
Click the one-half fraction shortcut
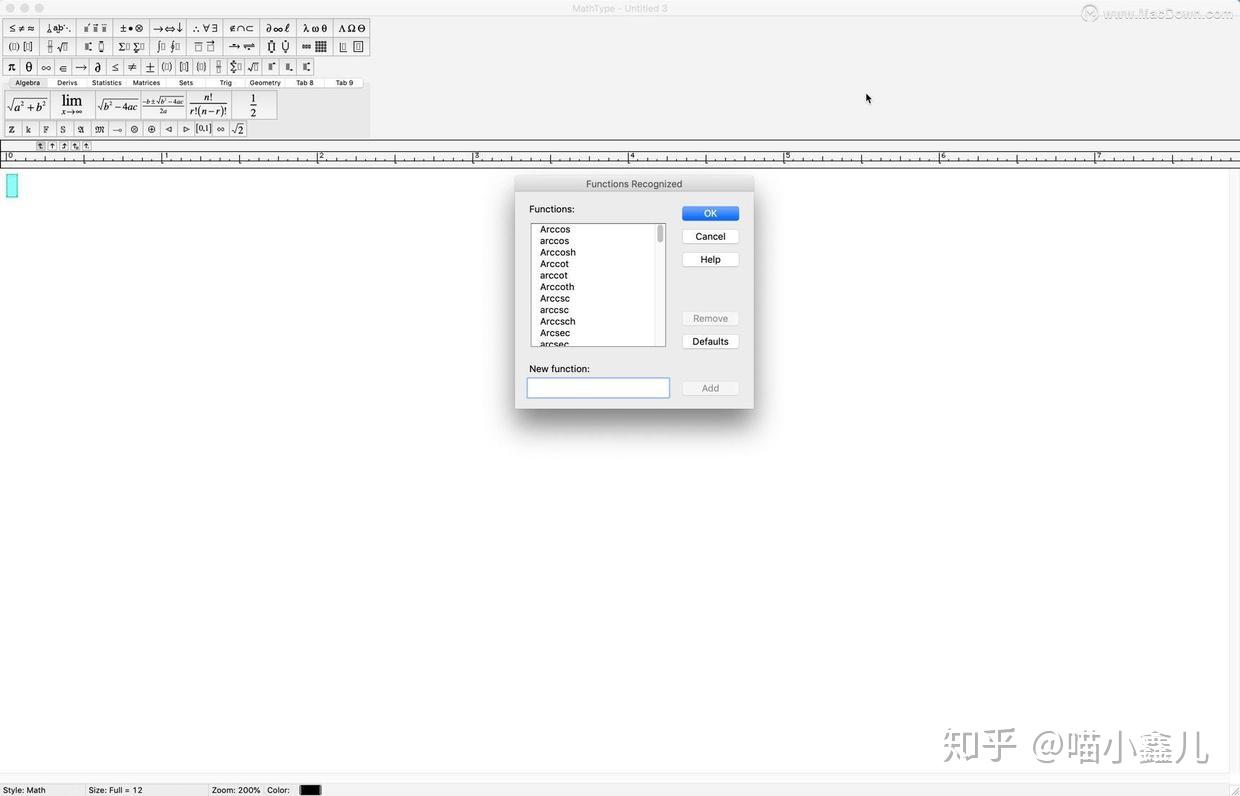click(253, 104)
